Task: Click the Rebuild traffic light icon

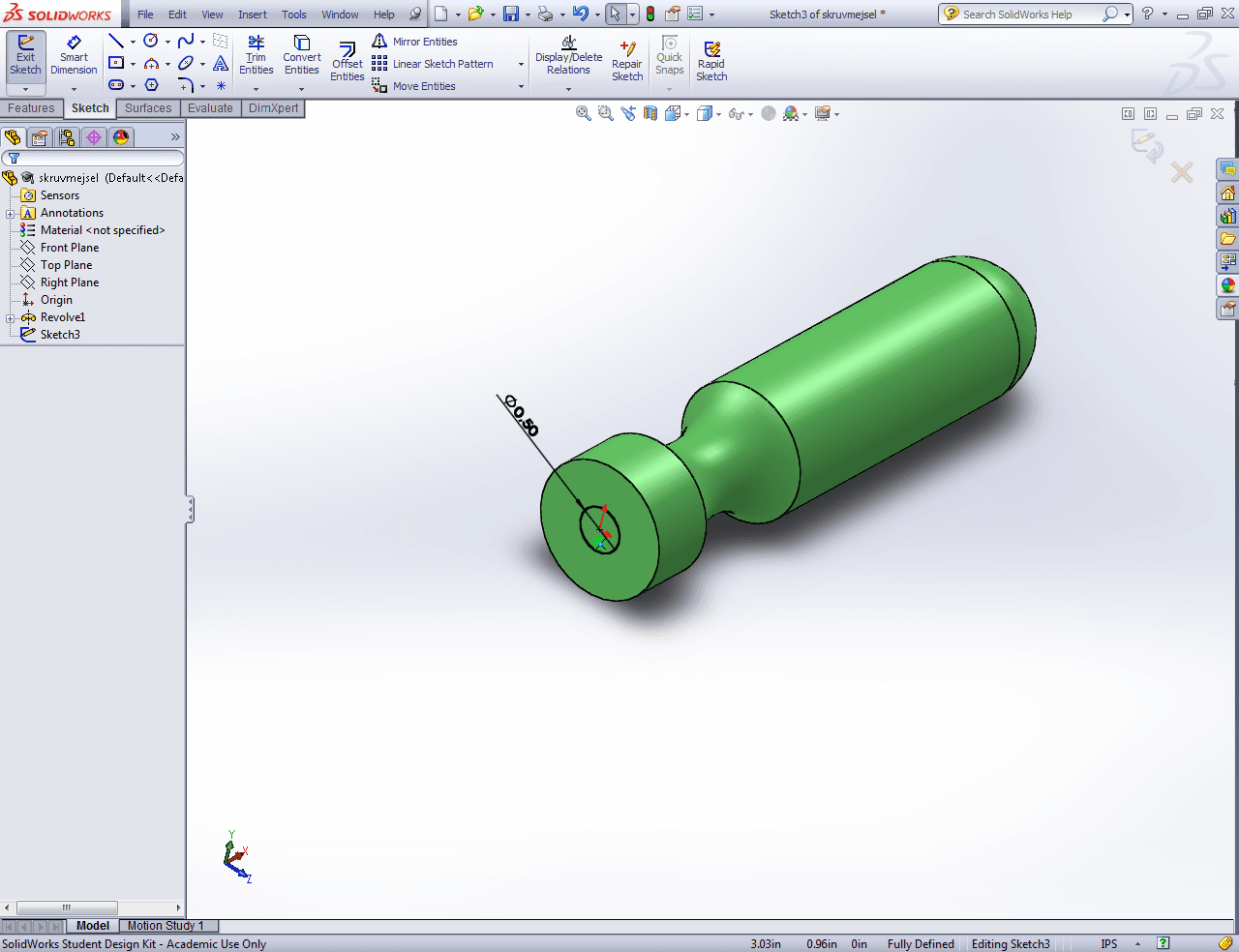Action: coord(650,14)
